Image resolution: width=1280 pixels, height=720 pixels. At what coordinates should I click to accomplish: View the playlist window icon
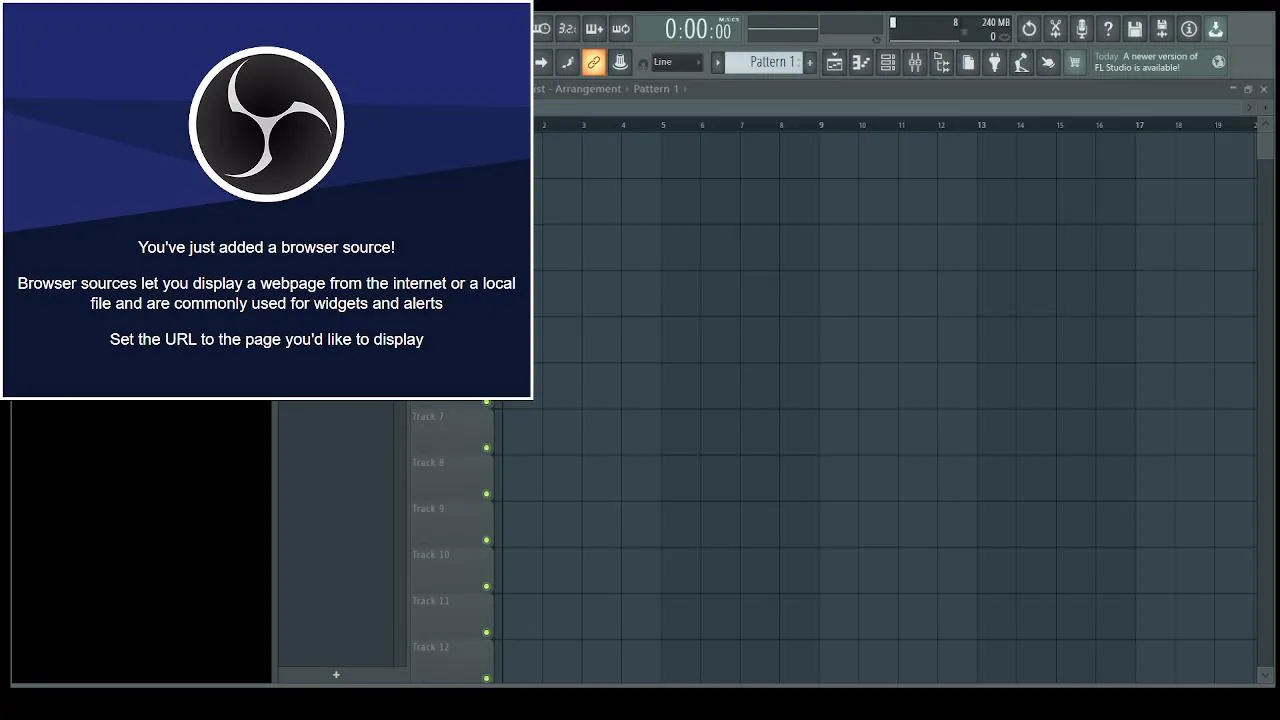pyautogui.click(x=834, y=62)
